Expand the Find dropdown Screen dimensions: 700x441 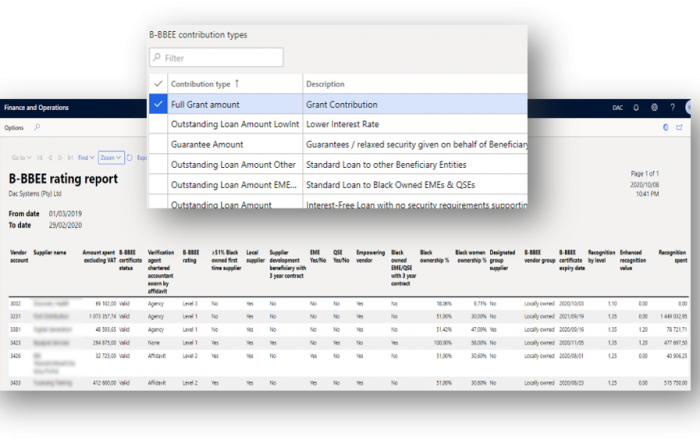click(x=89, y=157)
